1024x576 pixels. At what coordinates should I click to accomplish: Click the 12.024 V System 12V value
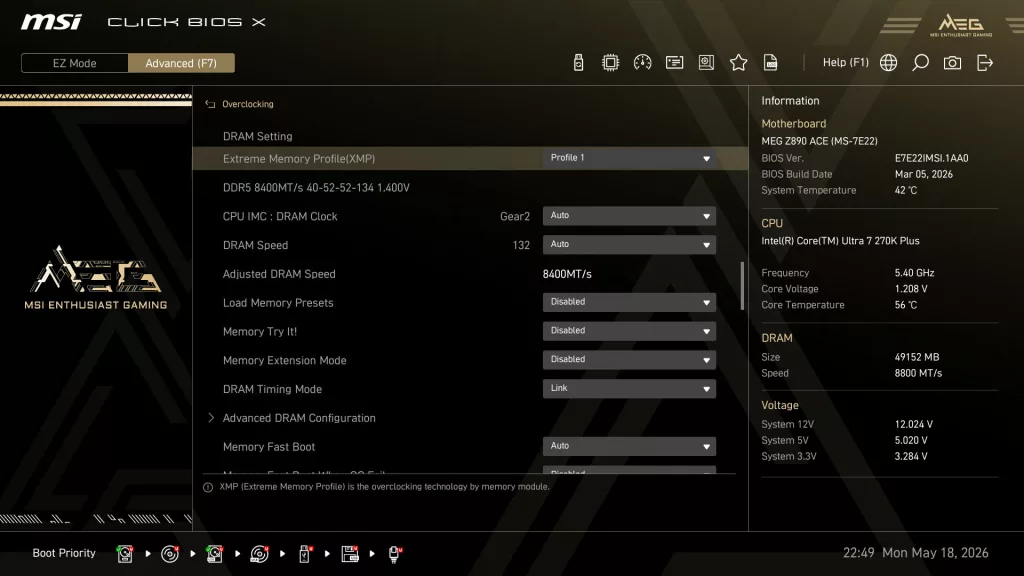point(914,424)
